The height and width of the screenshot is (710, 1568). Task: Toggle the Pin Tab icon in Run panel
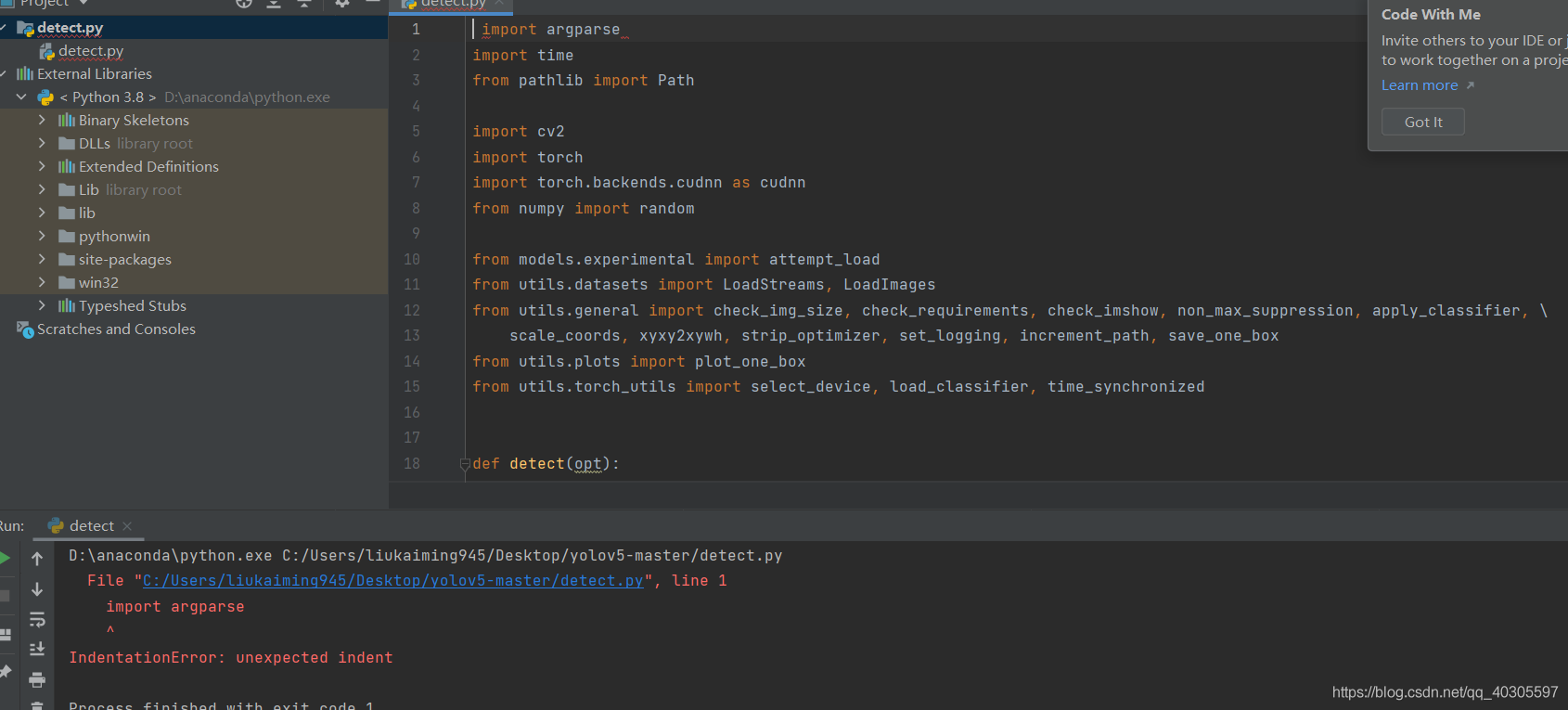pos(5,671)
